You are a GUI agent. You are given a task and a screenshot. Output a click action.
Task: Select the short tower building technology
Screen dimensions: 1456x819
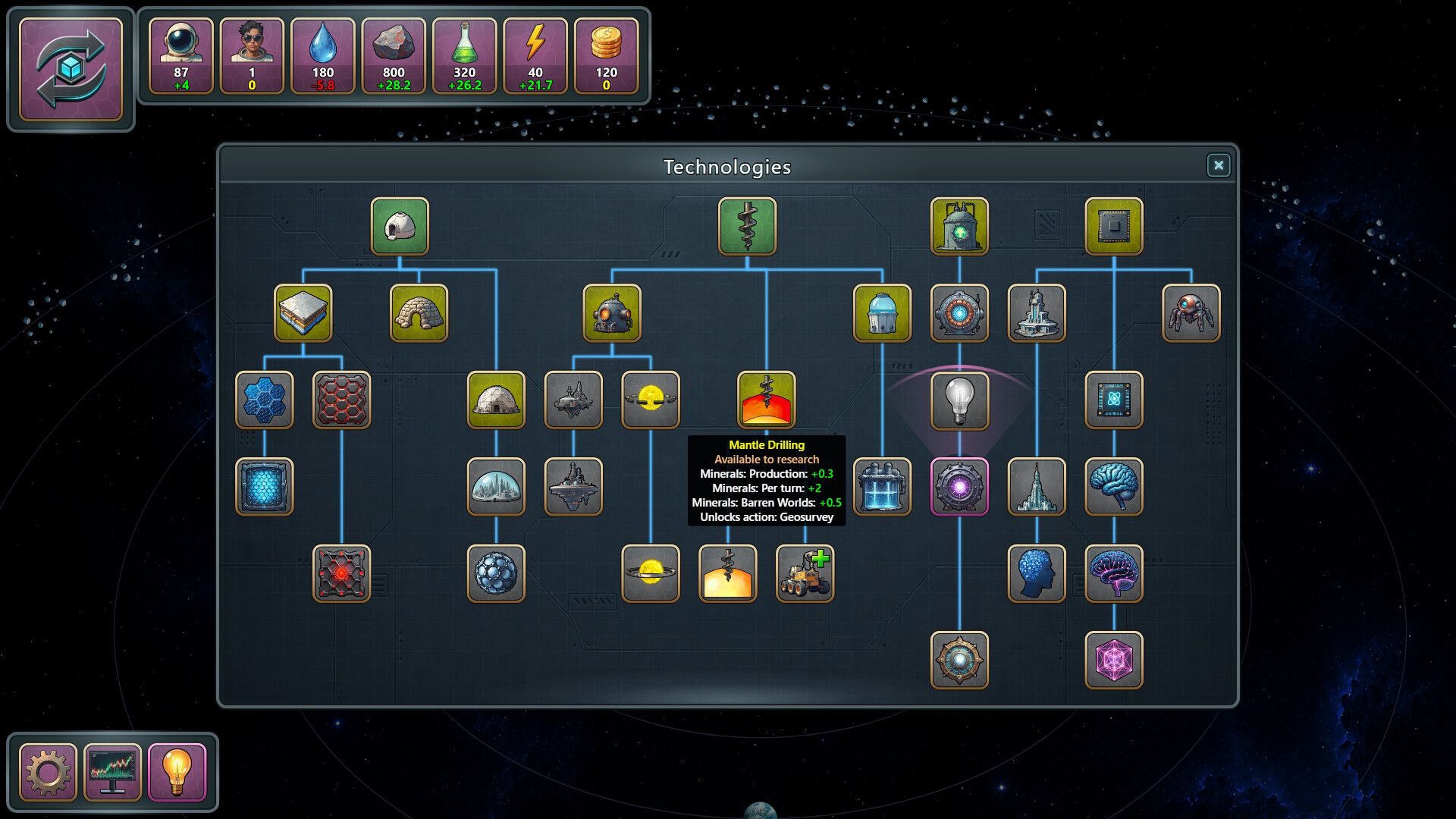1037,313
